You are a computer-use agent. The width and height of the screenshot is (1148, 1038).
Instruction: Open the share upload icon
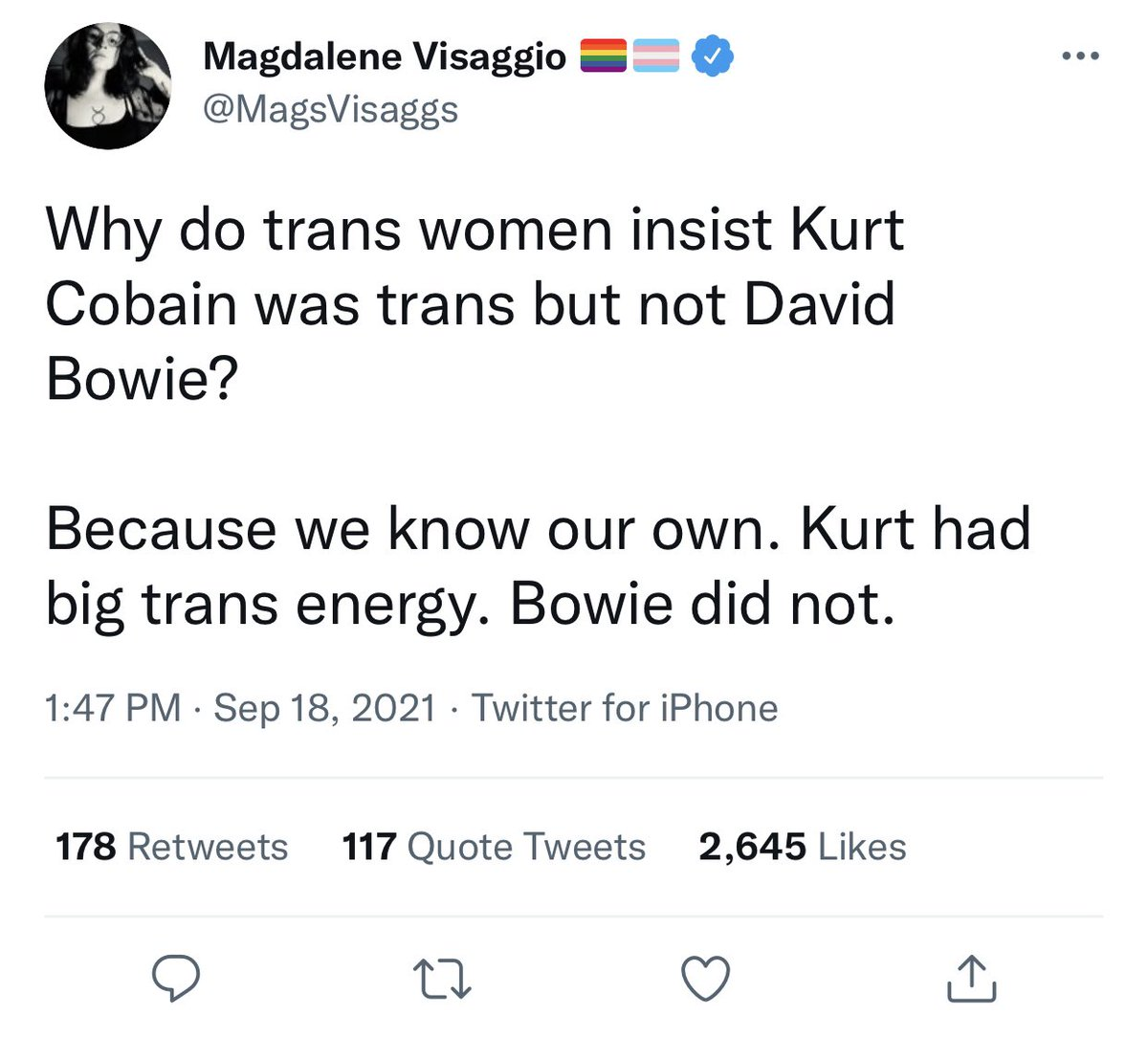click(970, 978)
